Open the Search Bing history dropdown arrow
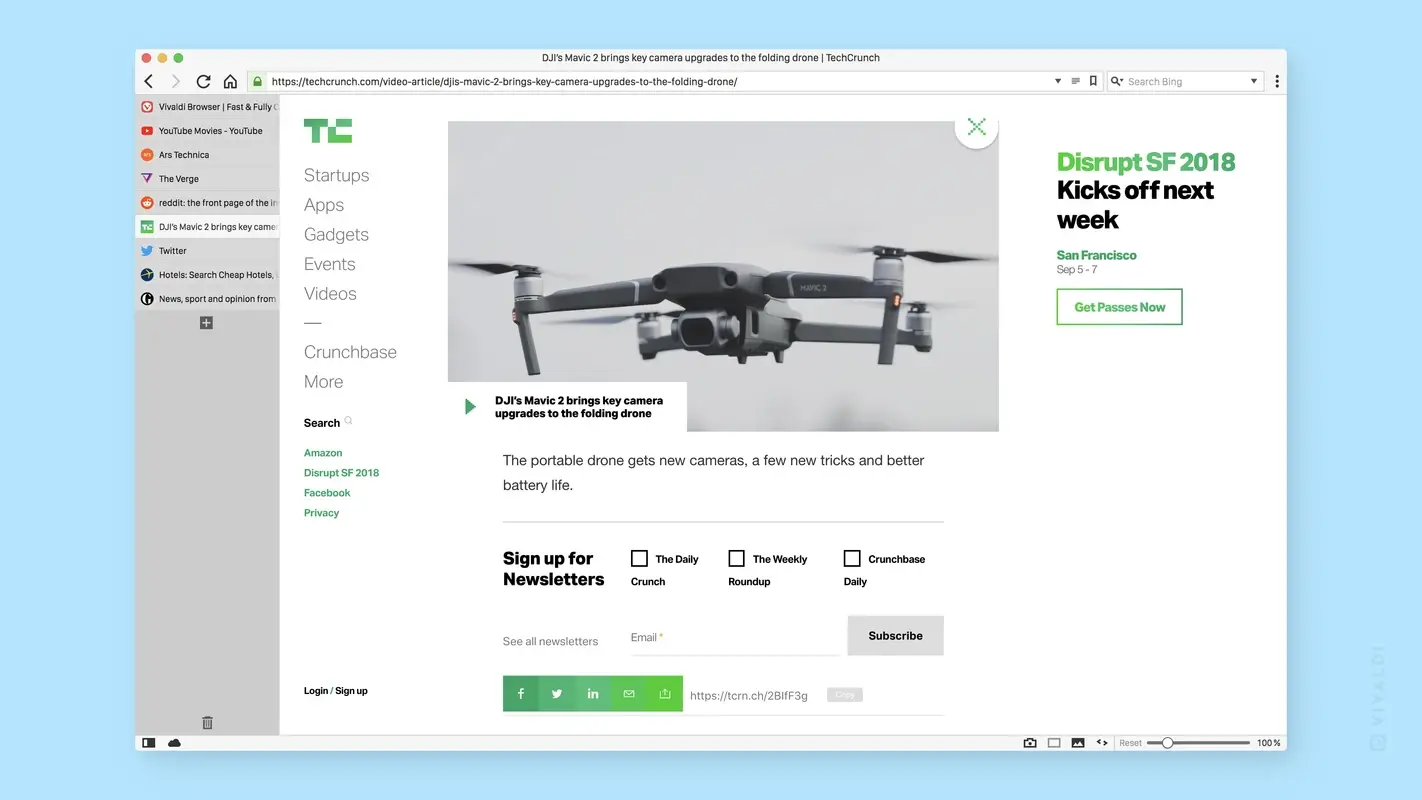This screenshot has width=1422, height=800. [x=1254, y=82]
